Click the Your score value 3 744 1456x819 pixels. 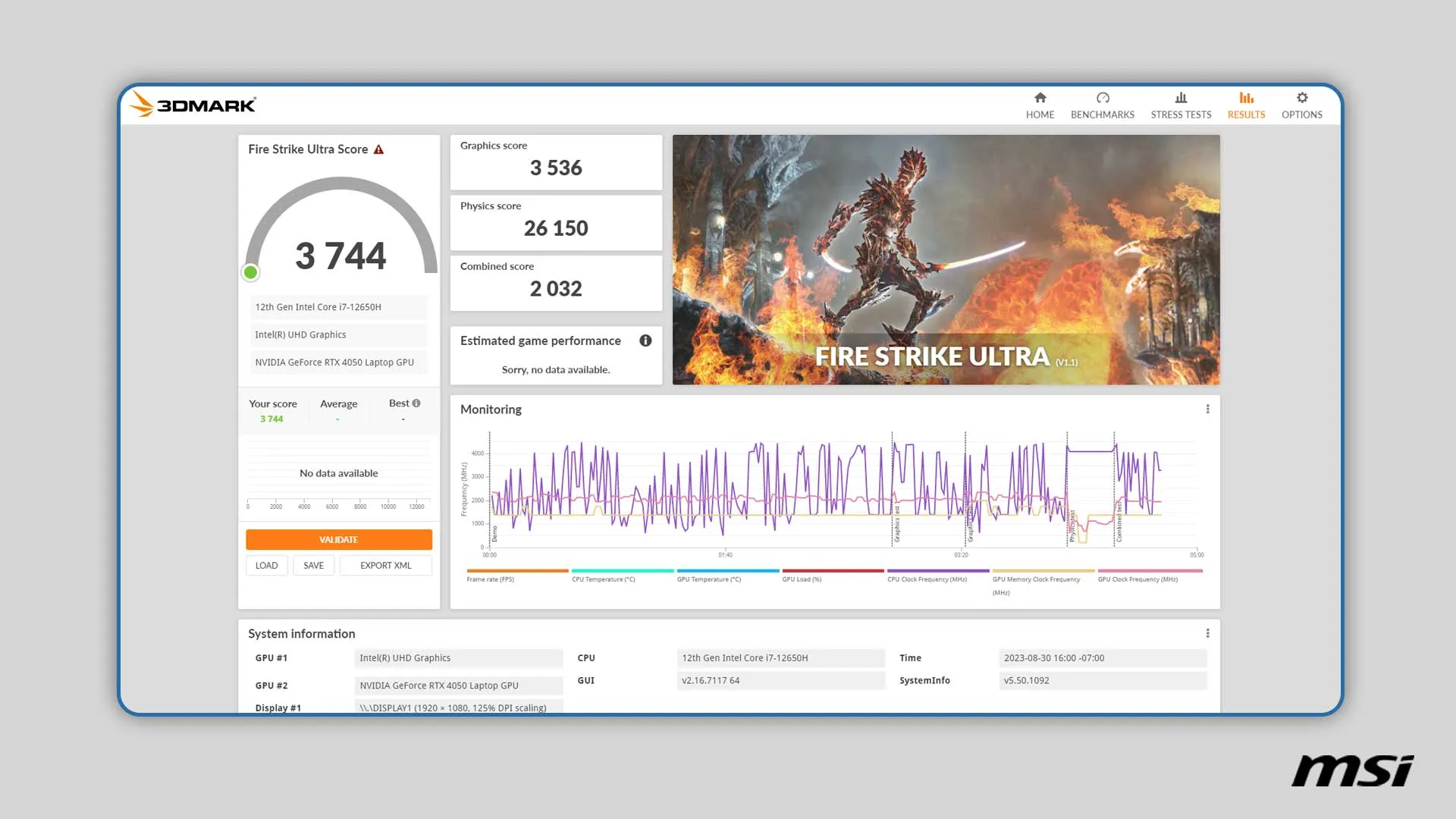[x=271, y=419]
